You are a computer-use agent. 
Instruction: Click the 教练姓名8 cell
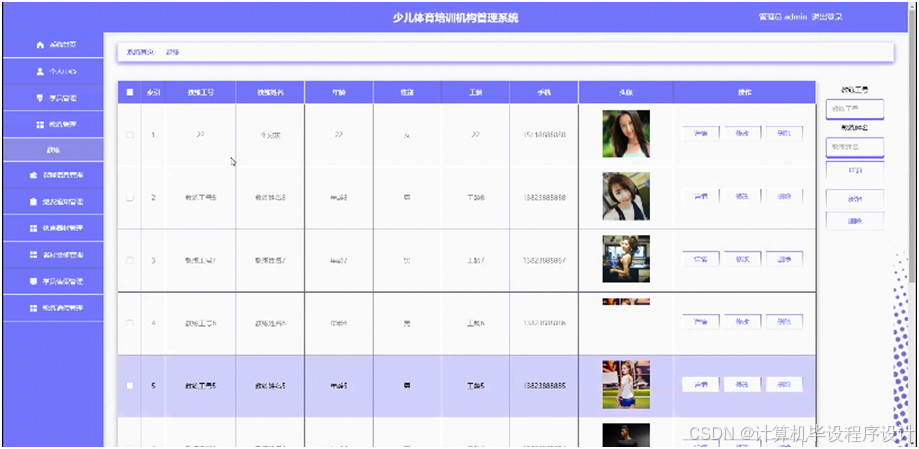click(x=270, y=198)
